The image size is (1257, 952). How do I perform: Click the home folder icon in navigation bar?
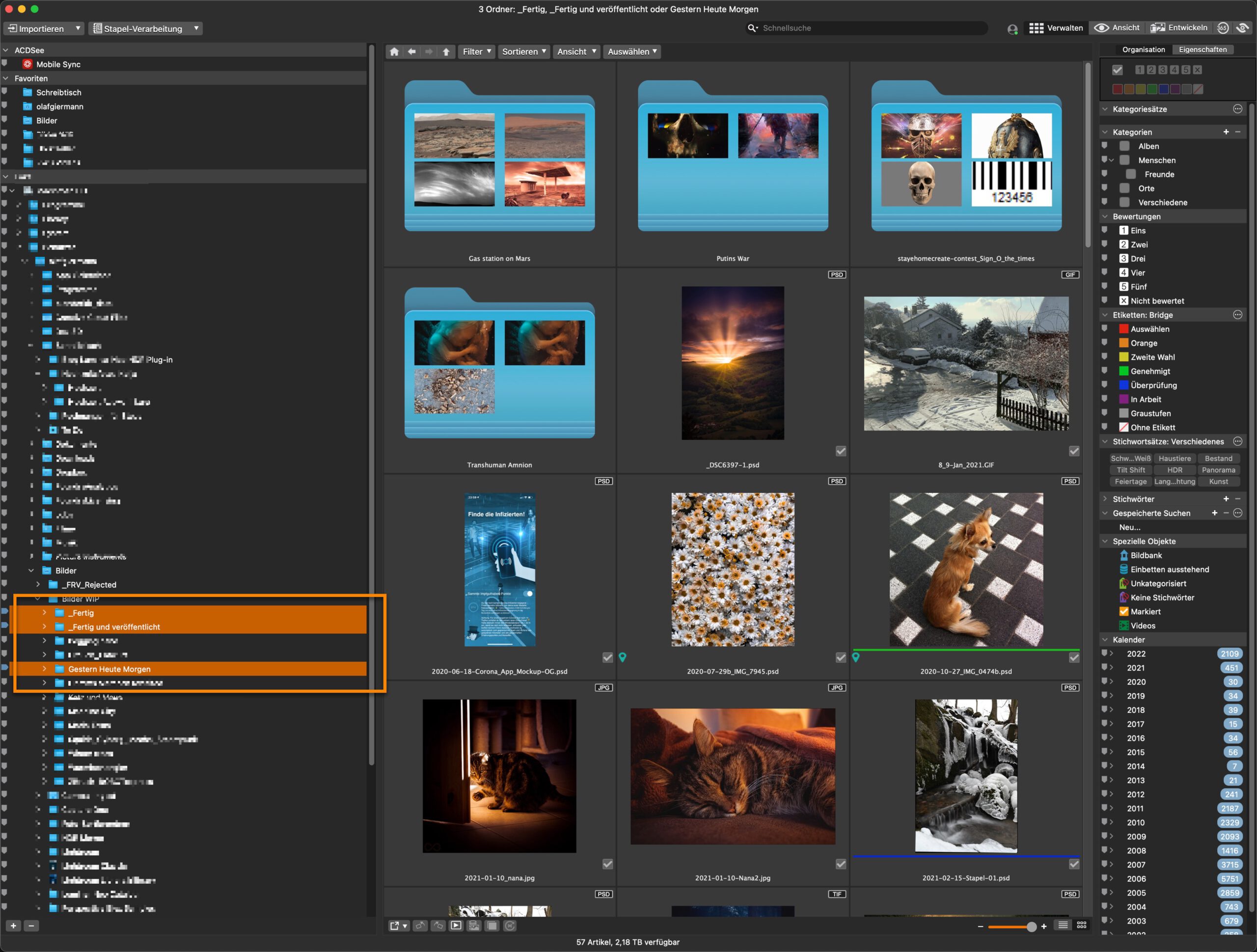click(x=394, y=52)
